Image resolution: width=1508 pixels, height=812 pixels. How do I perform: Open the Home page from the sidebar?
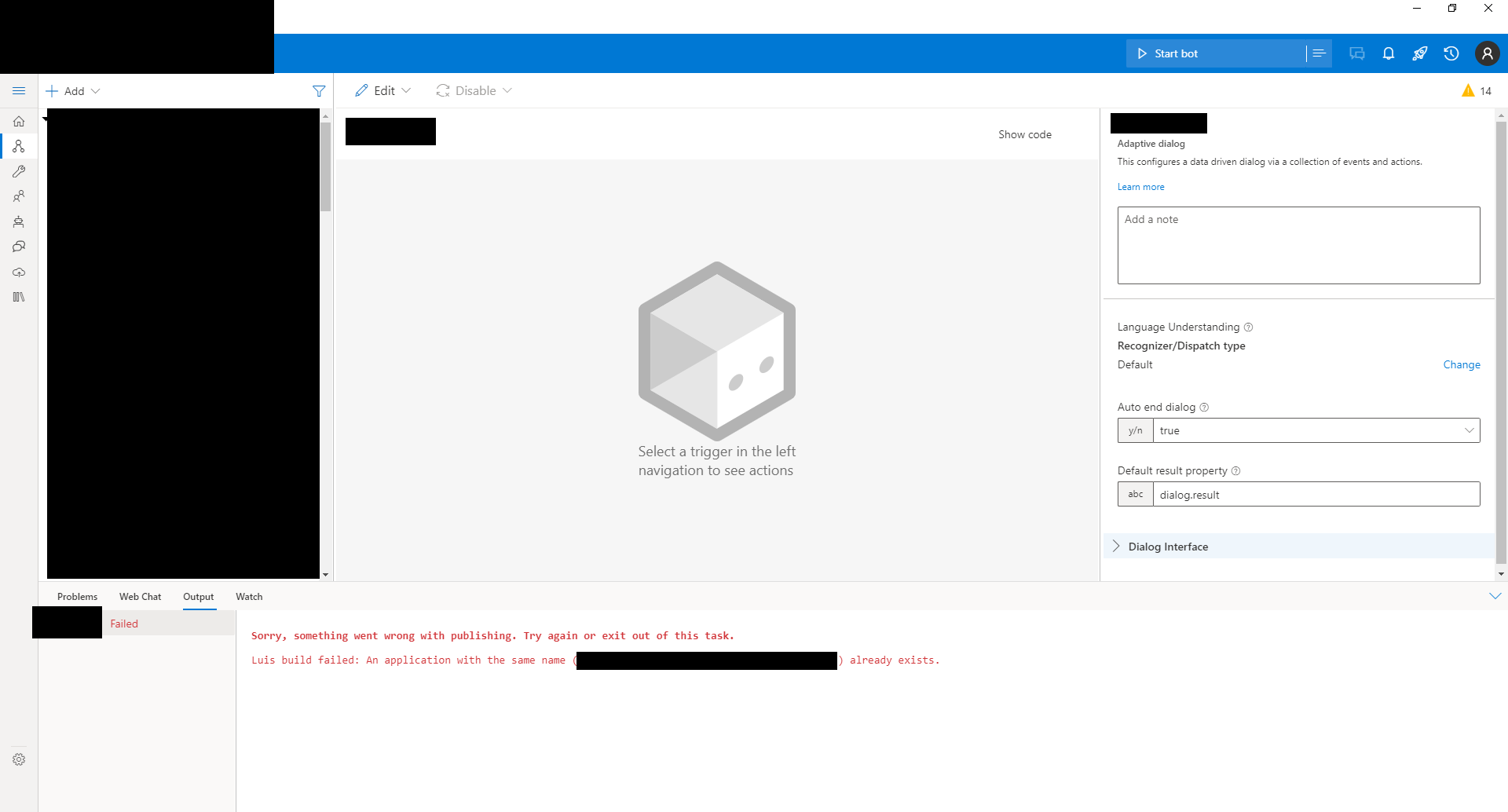click(19, 121)
